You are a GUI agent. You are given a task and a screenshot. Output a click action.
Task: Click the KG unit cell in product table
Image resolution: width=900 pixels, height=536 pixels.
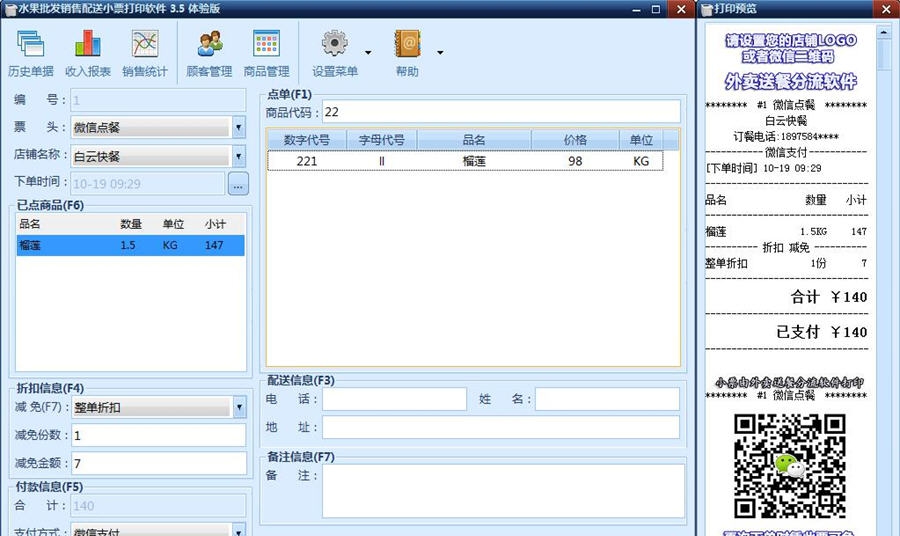[641, 161]
